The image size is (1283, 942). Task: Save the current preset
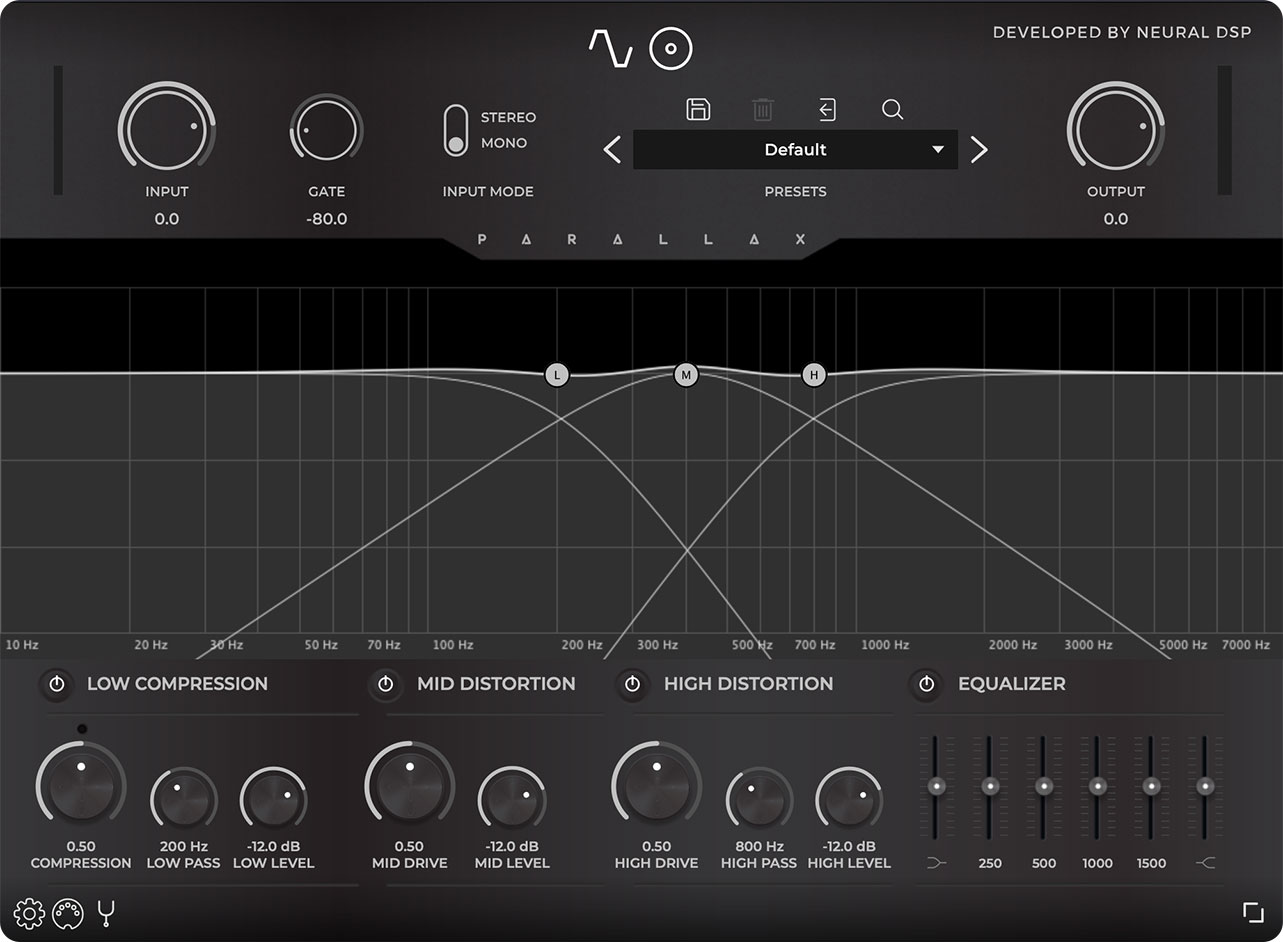pos(698,109)
